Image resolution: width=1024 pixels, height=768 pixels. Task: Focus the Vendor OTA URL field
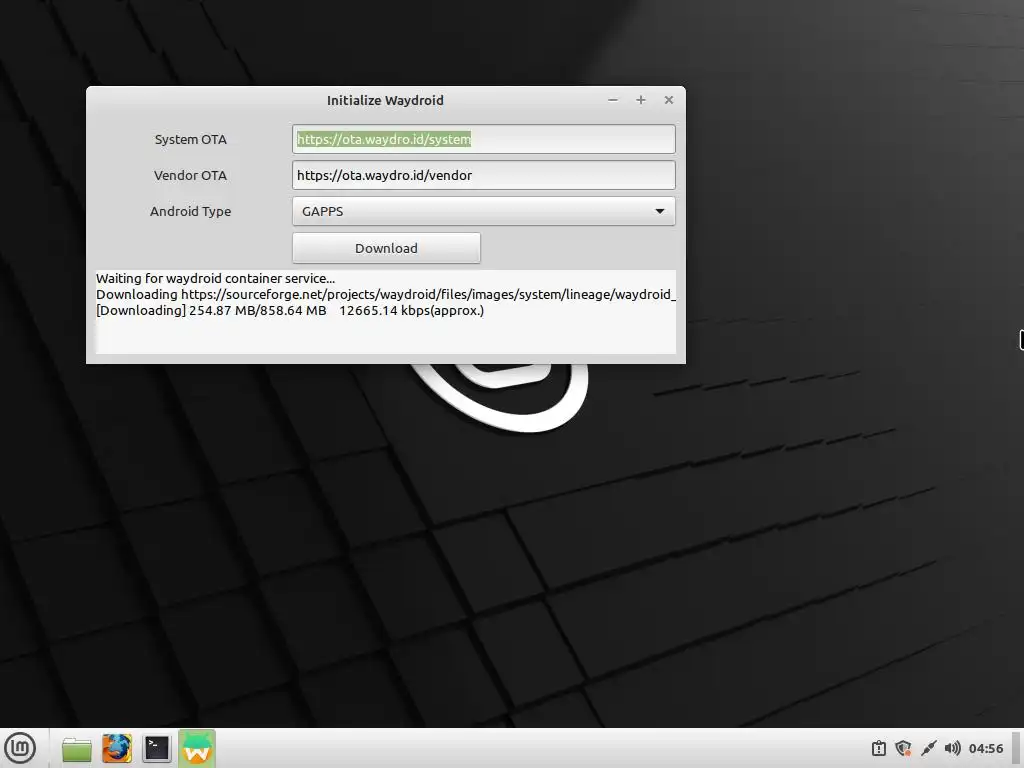483,175
